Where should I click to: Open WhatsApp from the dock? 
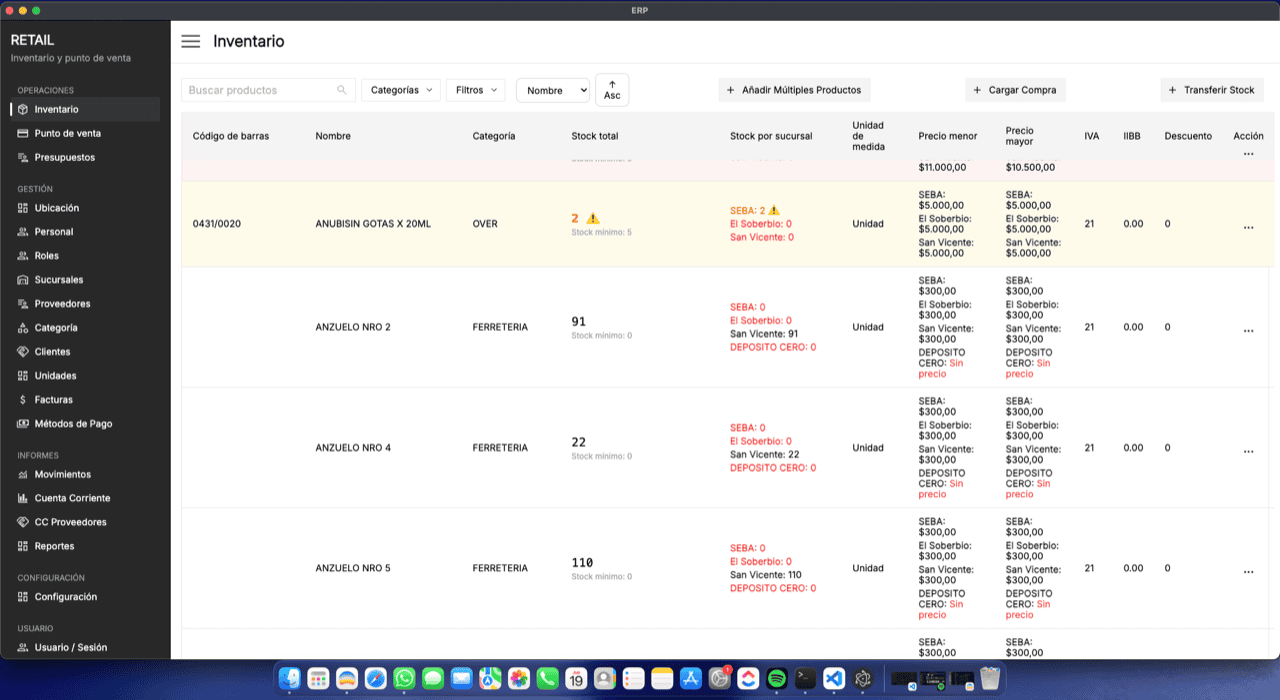click(404, 678)
